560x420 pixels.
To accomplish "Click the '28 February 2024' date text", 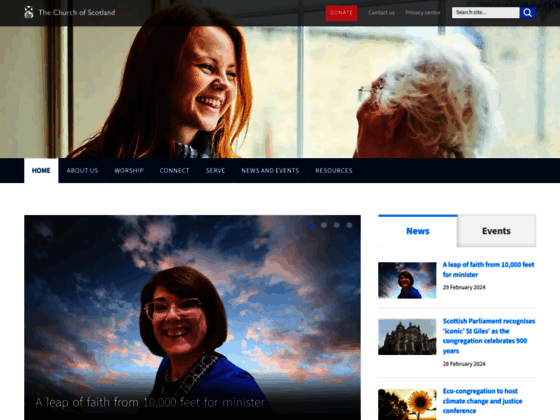I will (x=464, y=364).
